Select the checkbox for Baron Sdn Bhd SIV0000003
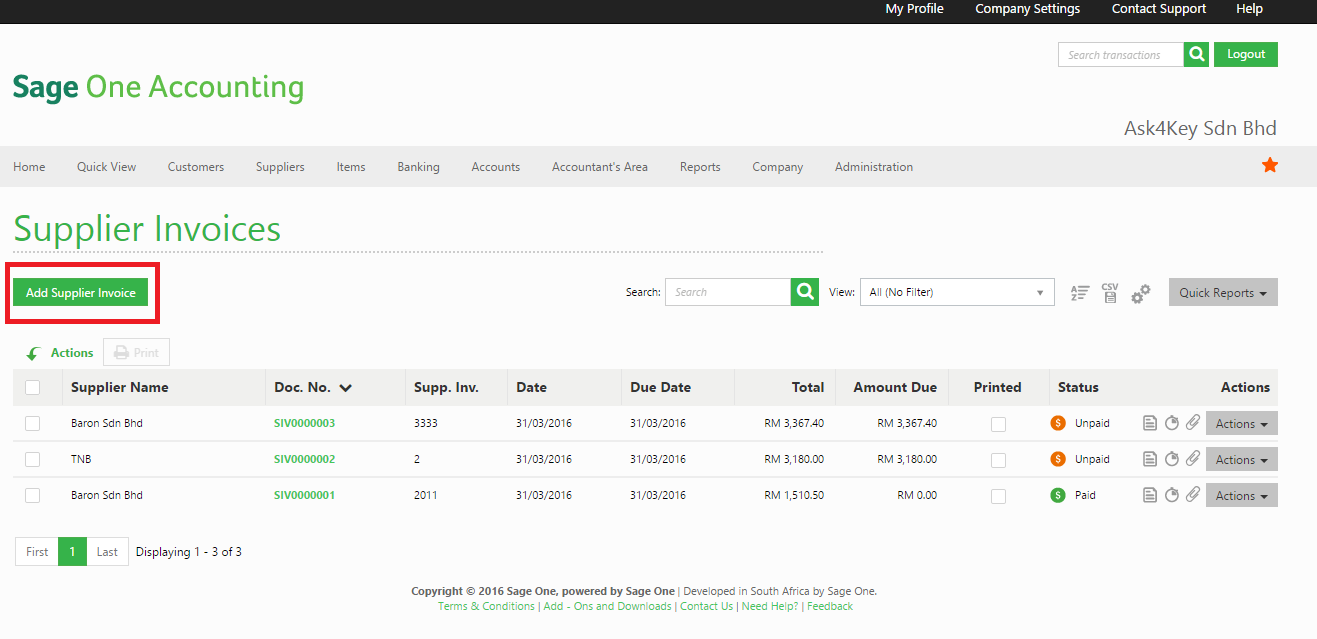Screen dimensions: 1317x639 click(x=32, y=423)
